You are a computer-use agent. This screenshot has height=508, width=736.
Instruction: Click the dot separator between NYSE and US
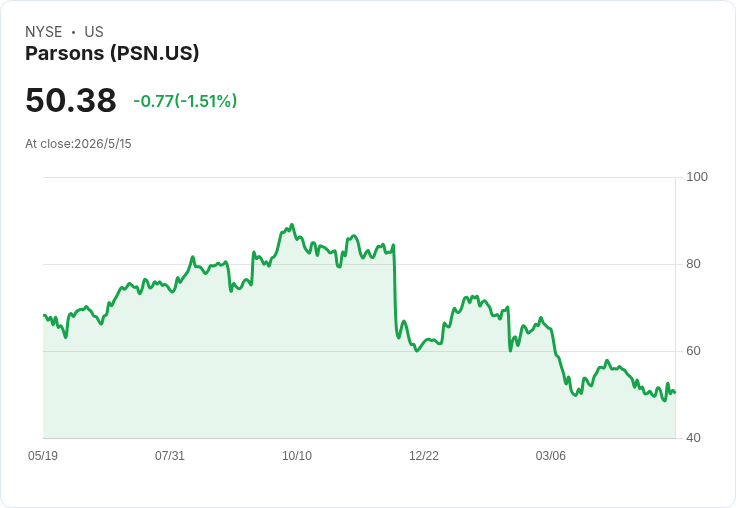coord(73,32)
